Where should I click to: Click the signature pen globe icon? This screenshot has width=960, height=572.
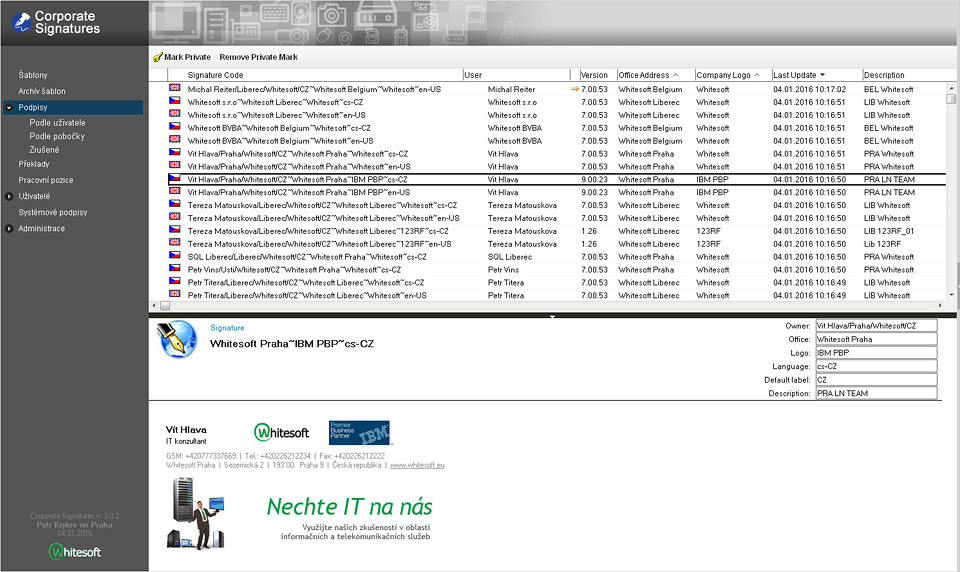click(176, 339)
